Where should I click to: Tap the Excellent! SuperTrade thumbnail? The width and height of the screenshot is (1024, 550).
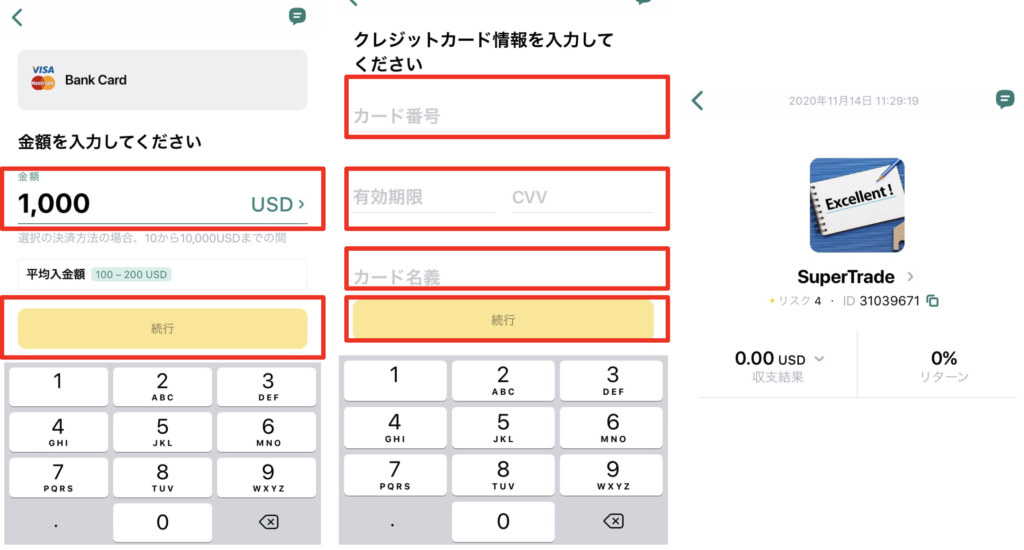857,205
